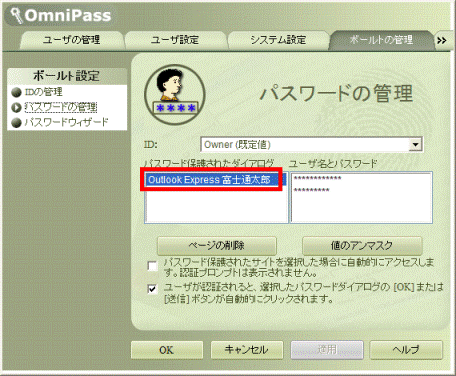
Task: Open パスワードウィザード in the sidebar
Action: pos(66,122)
